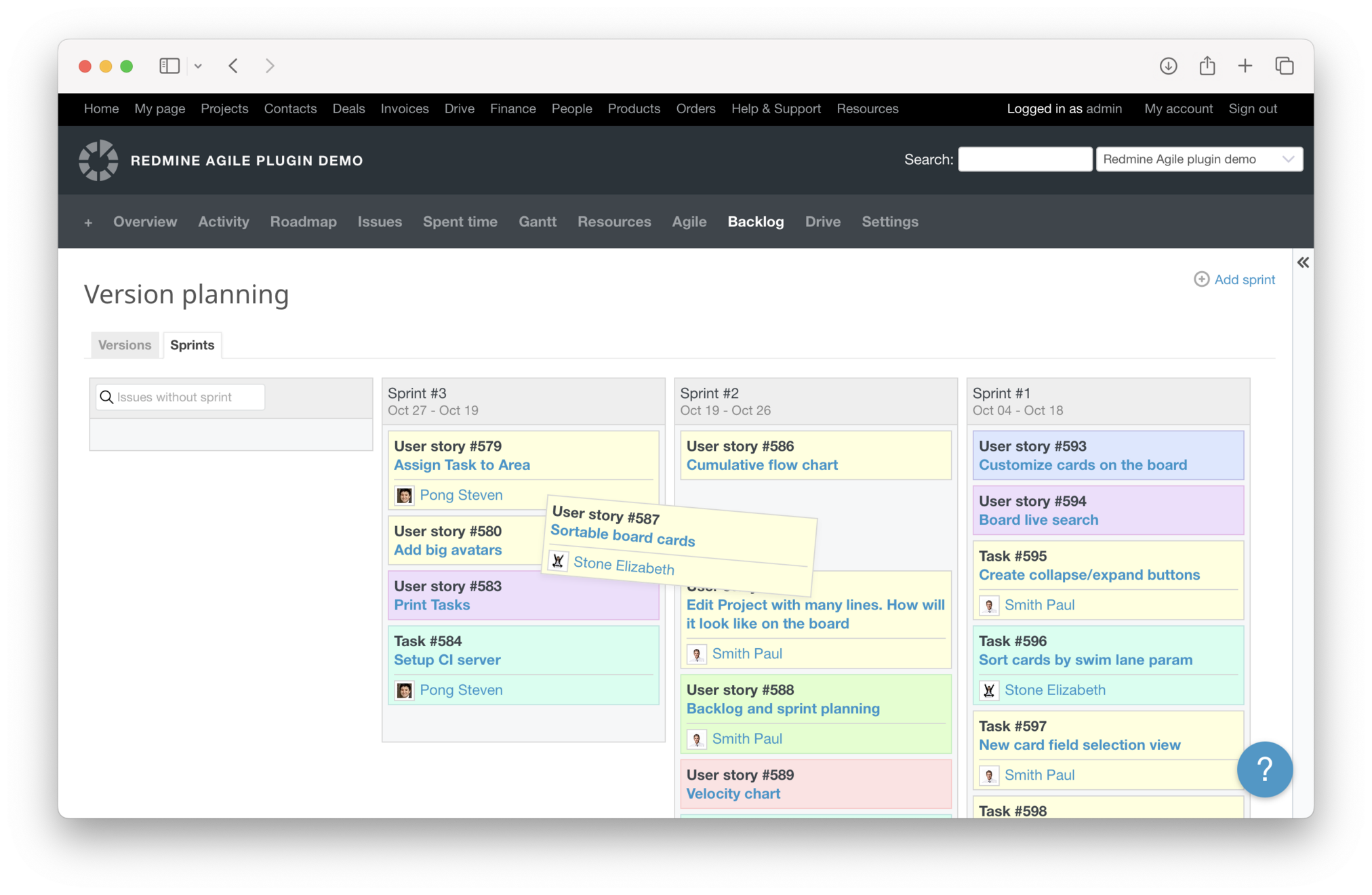Click the blue help question mark button

coord(1264,769)
